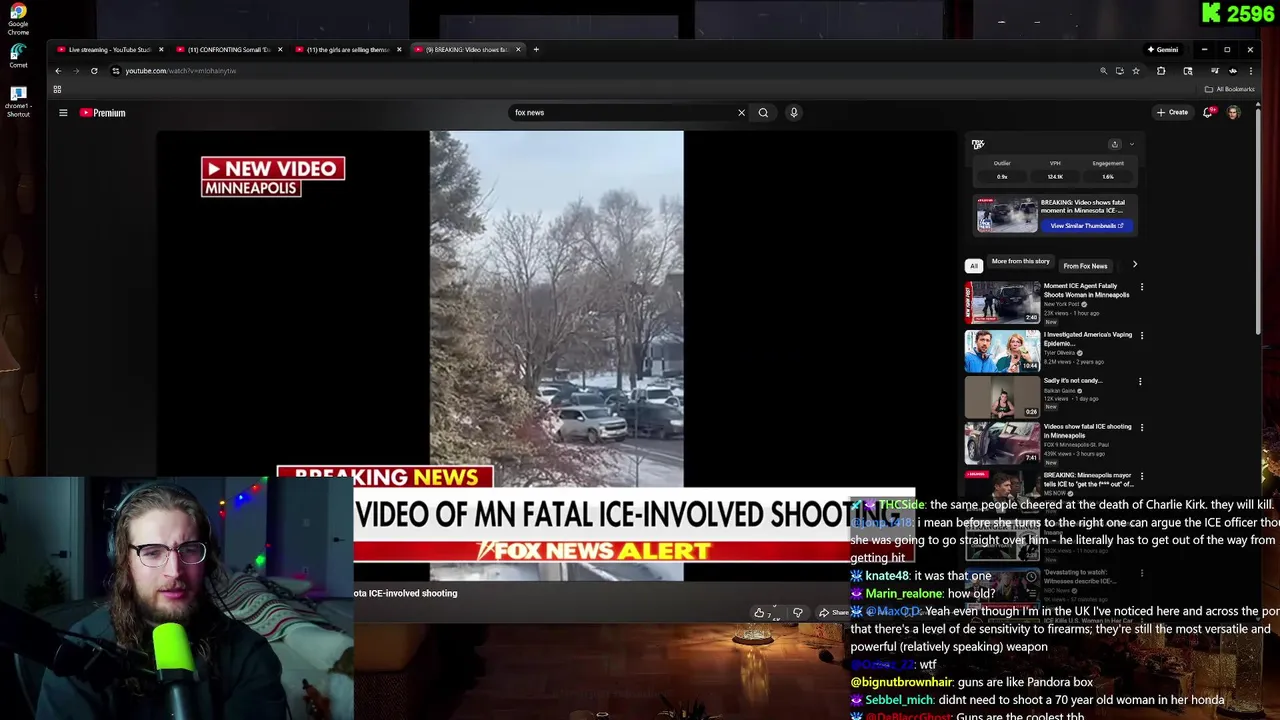Go to YouTube Premium home logo

tap(103, 113)
